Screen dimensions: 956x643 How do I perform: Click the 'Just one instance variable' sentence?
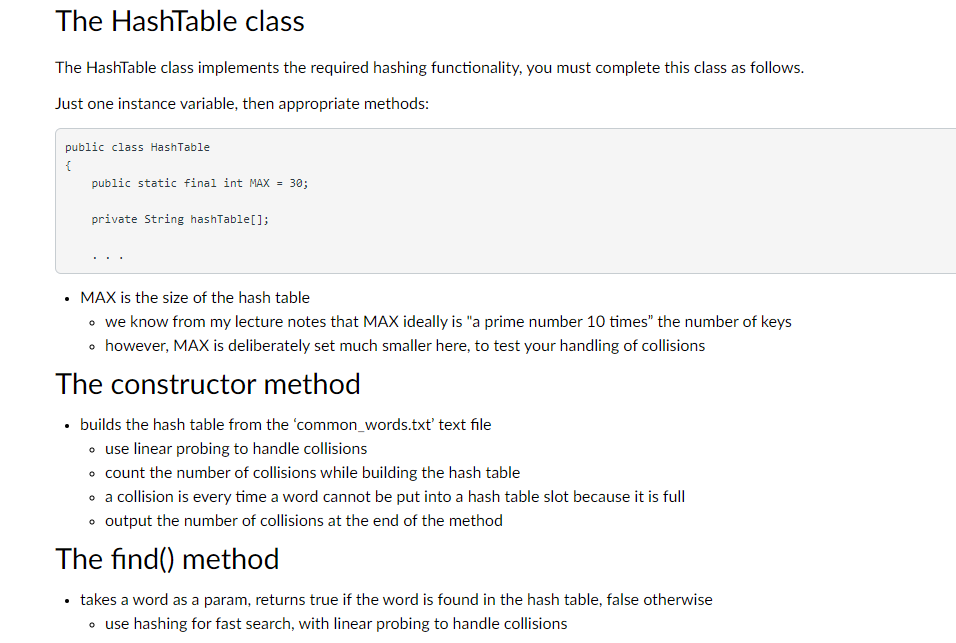(242, 104)
